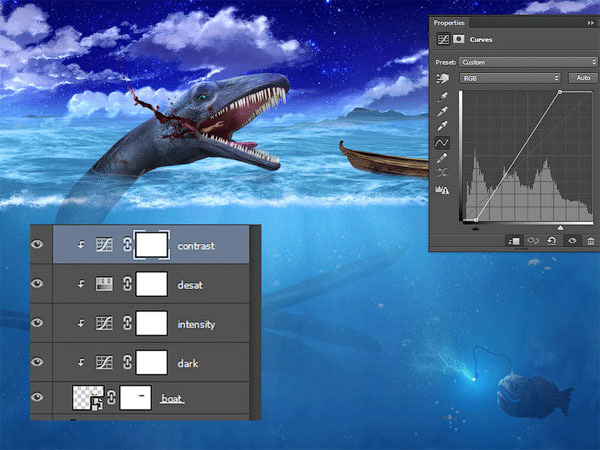Click the desat layer clipping arrow

coord(81,284)
